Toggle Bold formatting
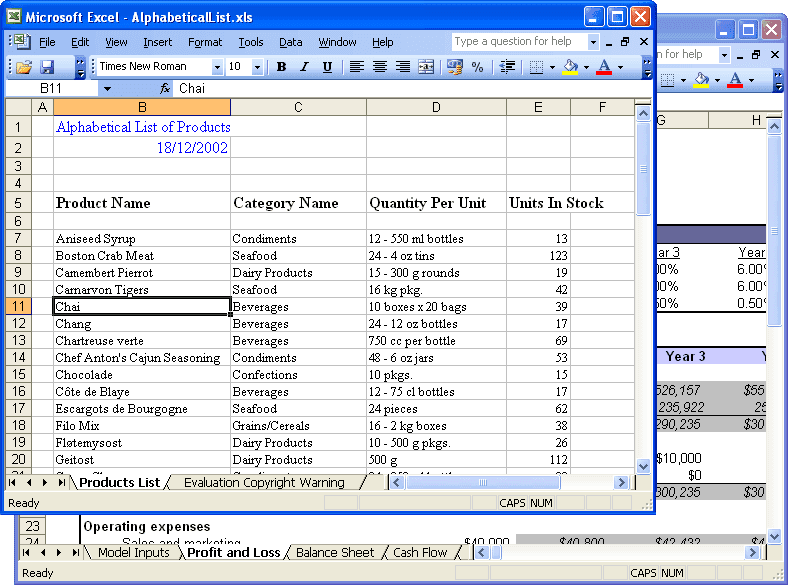 tap(281, 67)
